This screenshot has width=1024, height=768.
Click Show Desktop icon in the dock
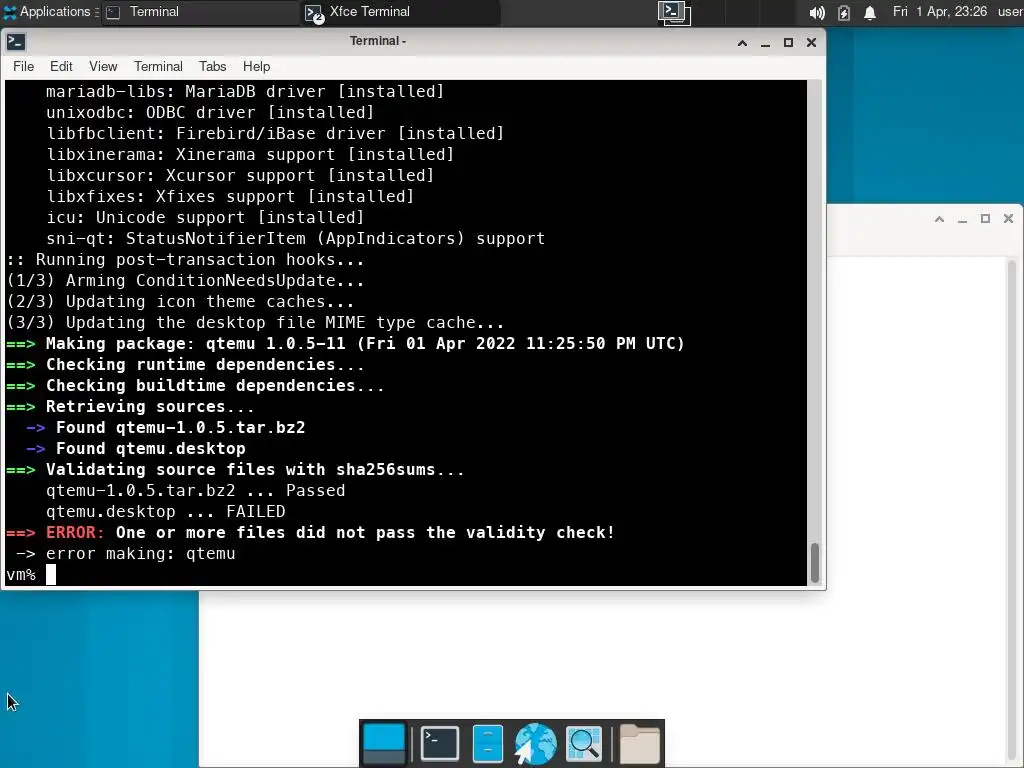pos(383,743)
